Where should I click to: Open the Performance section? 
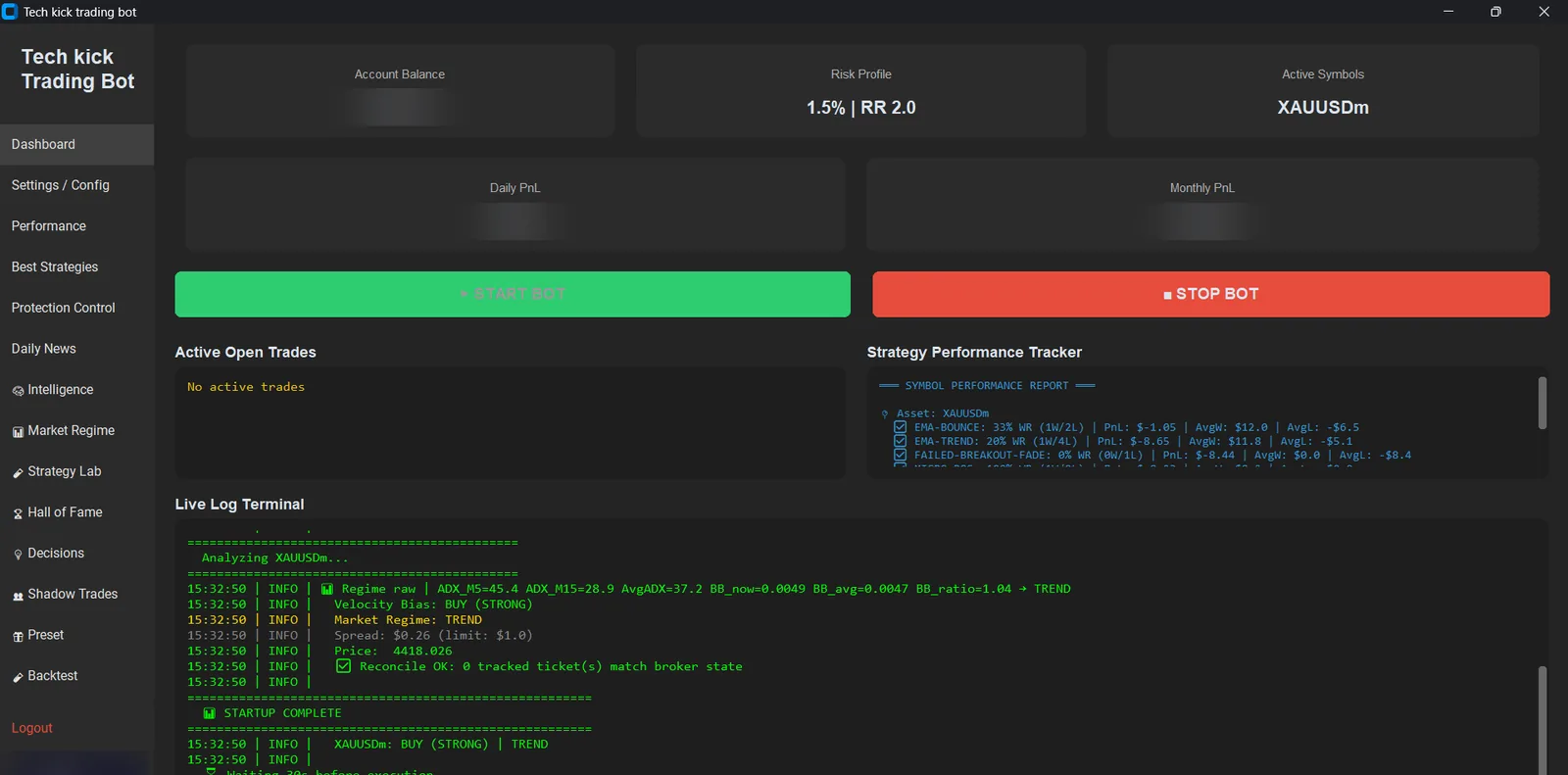point(76,226)
